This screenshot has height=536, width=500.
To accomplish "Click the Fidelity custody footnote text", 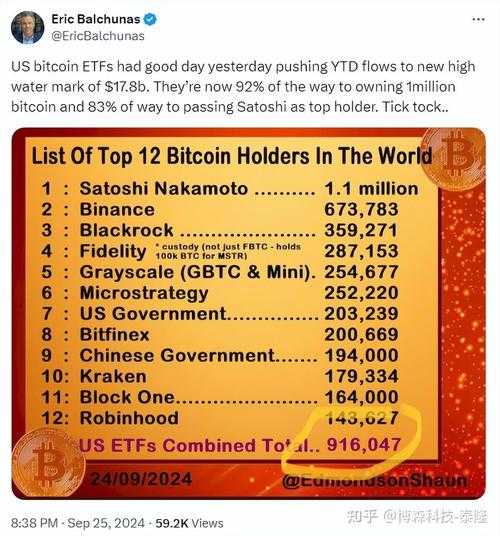I will tap(228, 251).
